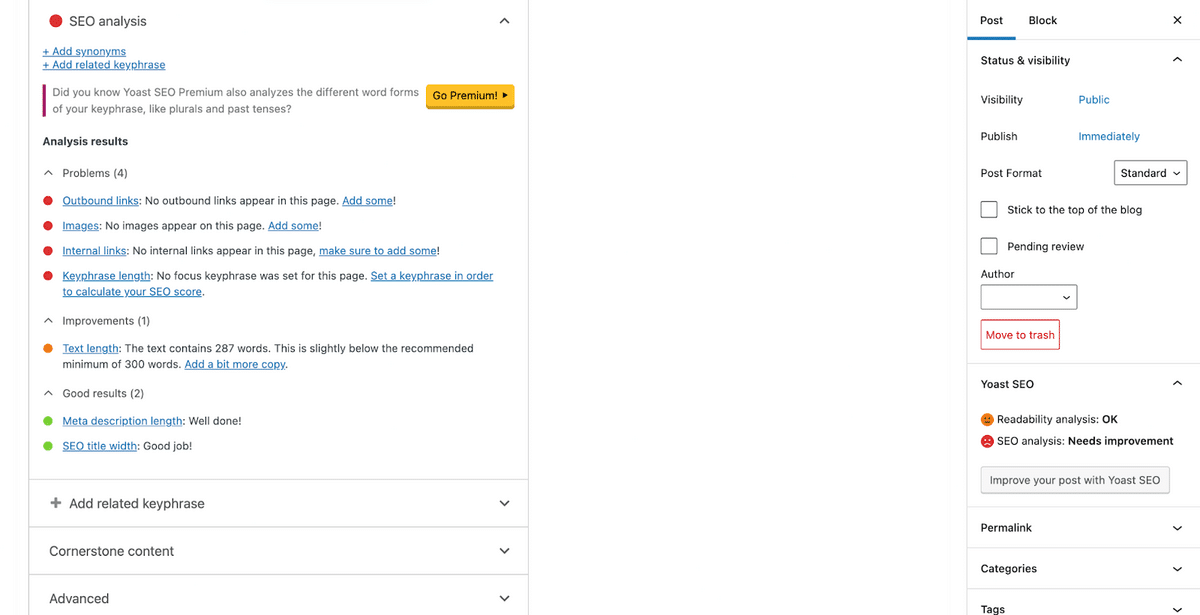Click the orange bullet next to Text length
Image resolution: width=1200 pixels, height=615 pixels.
[x=48, y=349]
